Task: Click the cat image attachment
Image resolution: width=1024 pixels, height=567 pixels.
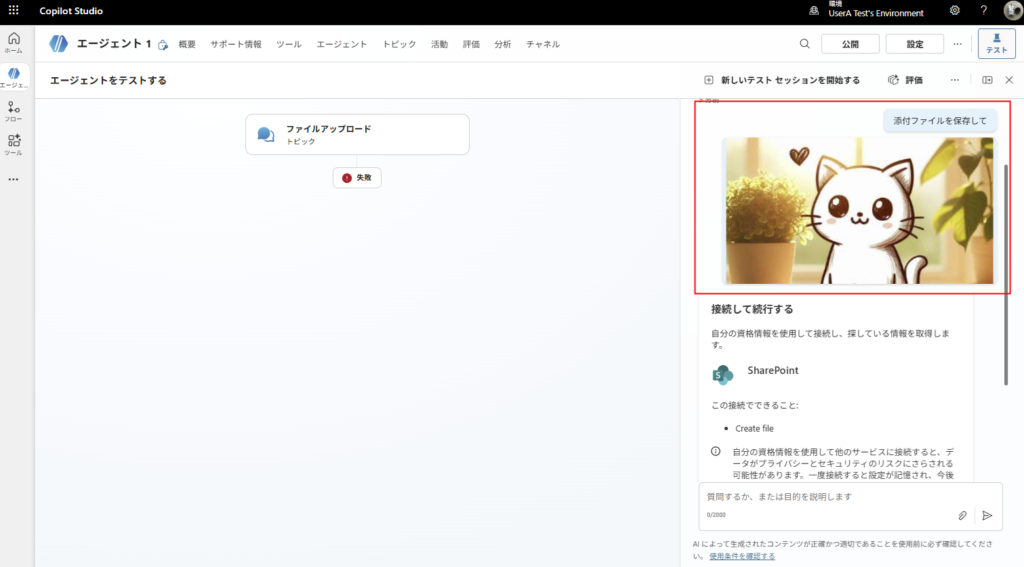Action: [x=859, y=210]
